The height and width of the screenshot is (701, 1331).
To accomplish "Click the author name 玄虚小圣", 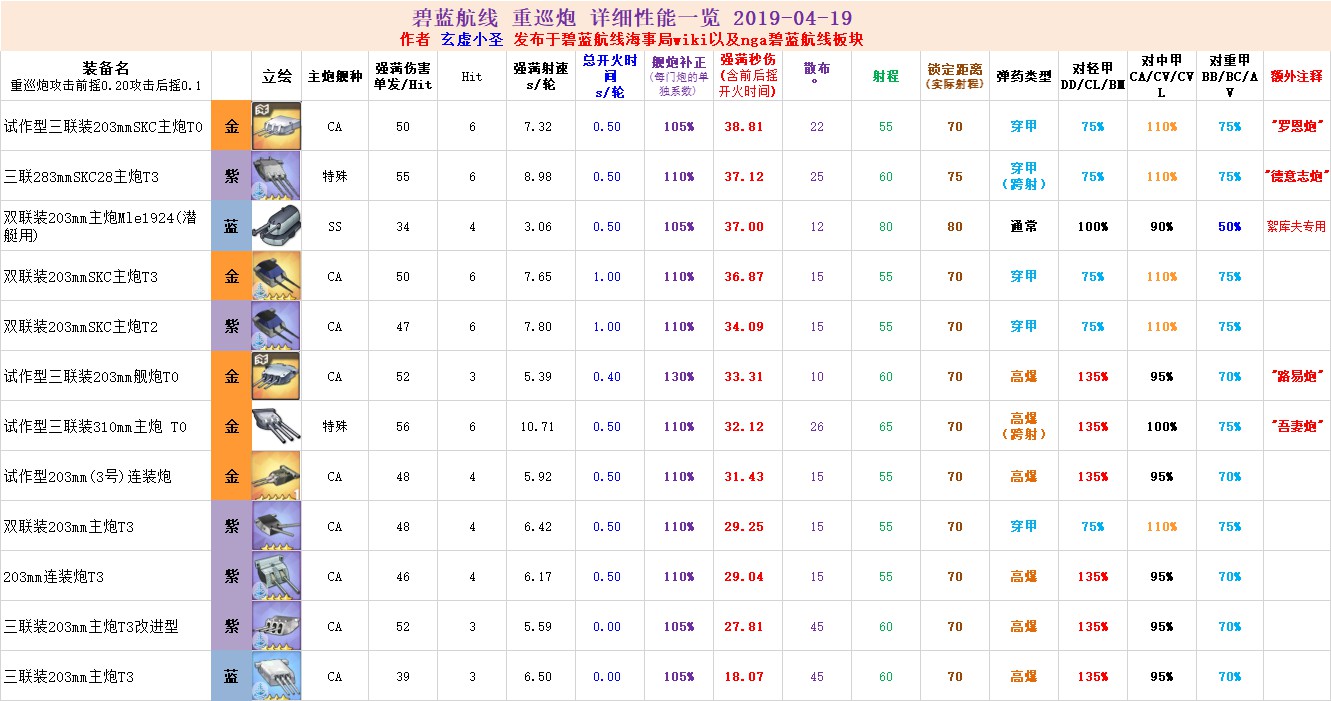I will pos(470,40).
